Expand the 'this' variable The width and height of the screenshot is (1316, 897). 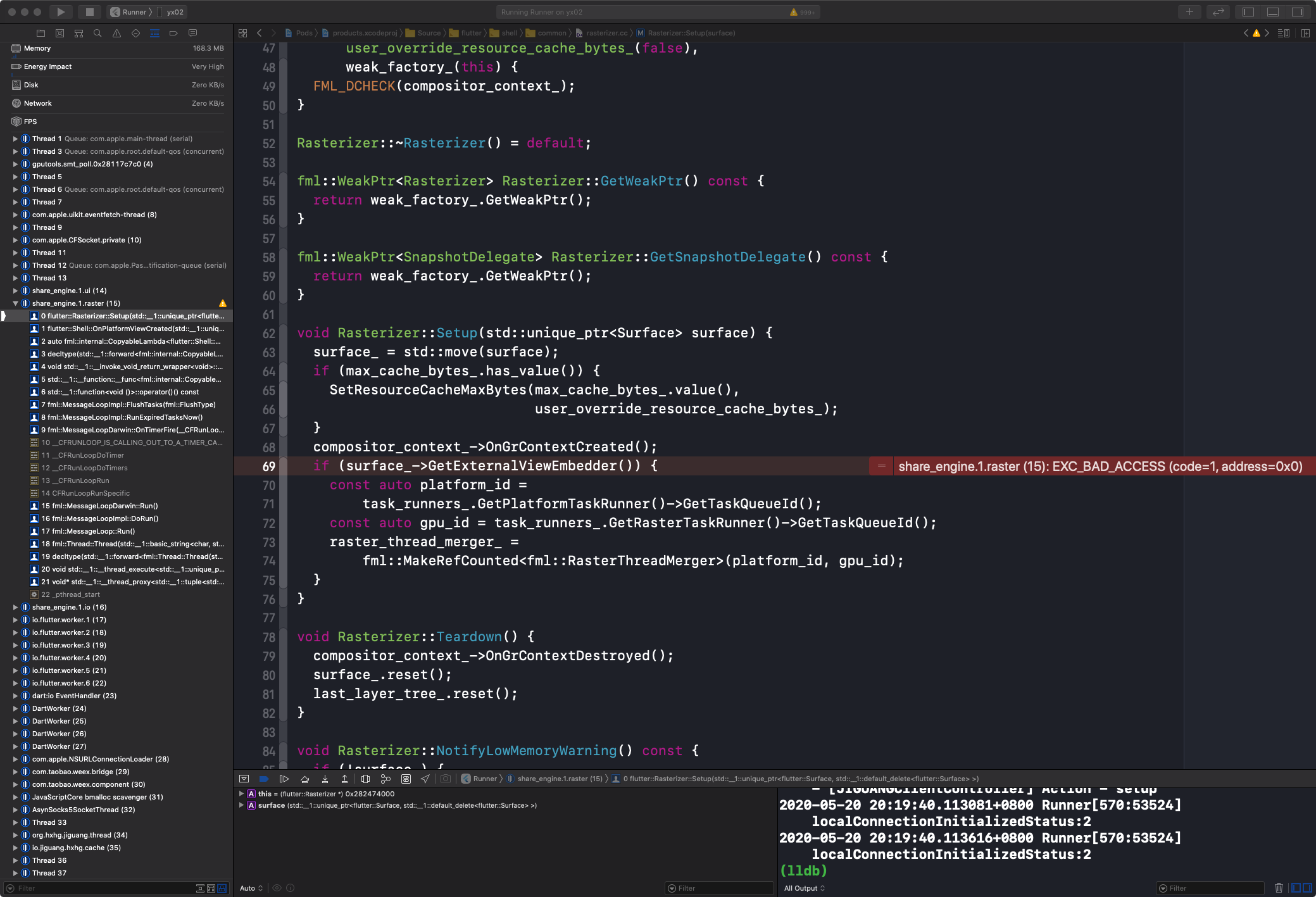(x=241, y=794)
